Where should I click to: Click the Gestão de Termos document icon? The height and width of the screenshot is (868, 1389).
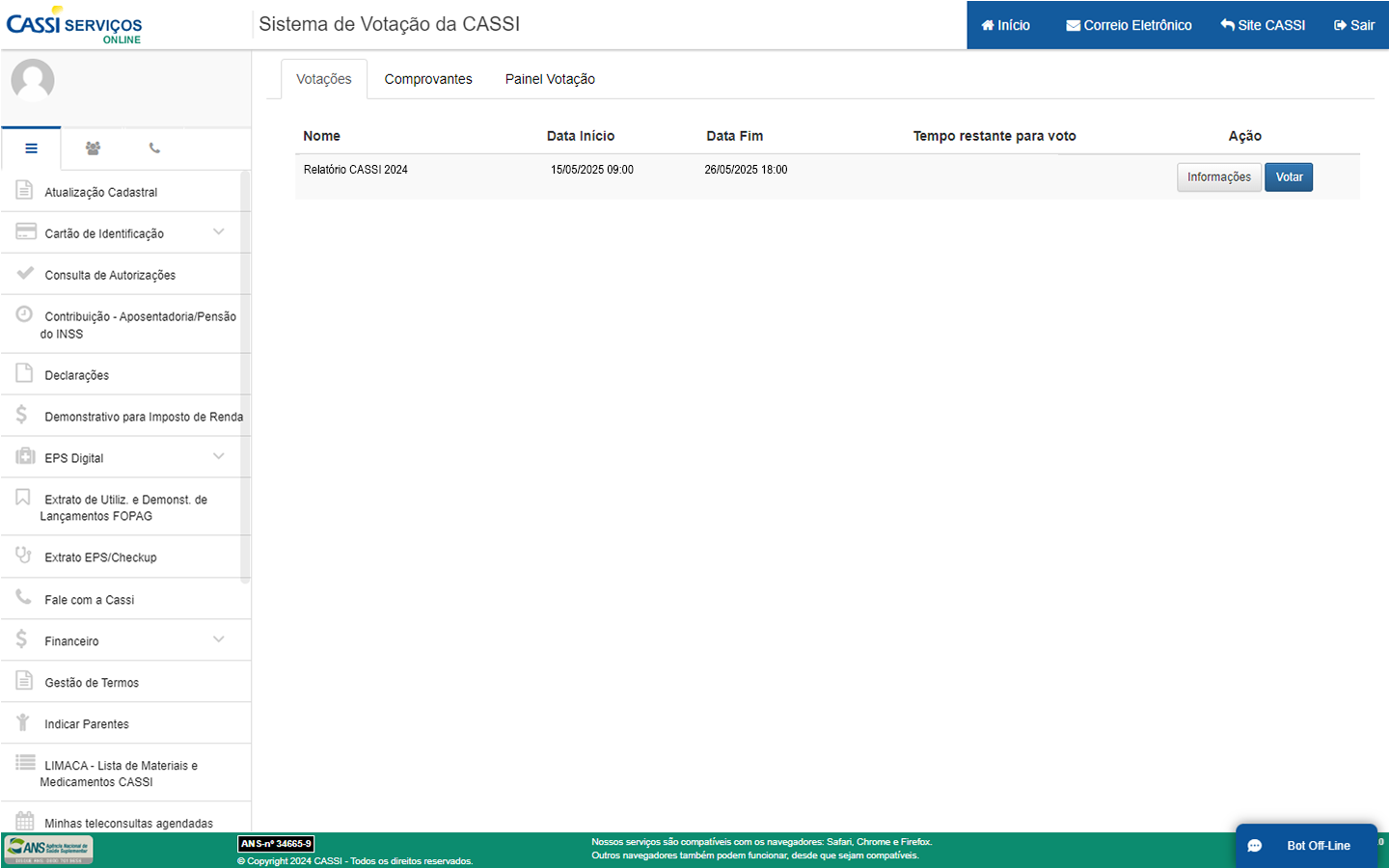[x=24, y=680]
